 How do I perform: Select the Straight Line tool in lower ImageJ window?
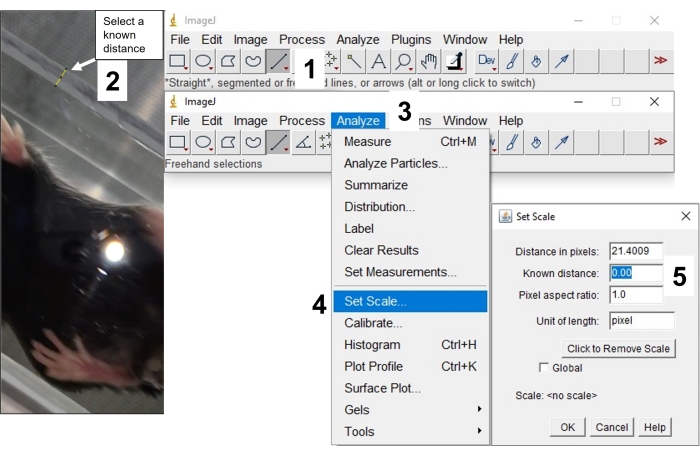[278, 142]
